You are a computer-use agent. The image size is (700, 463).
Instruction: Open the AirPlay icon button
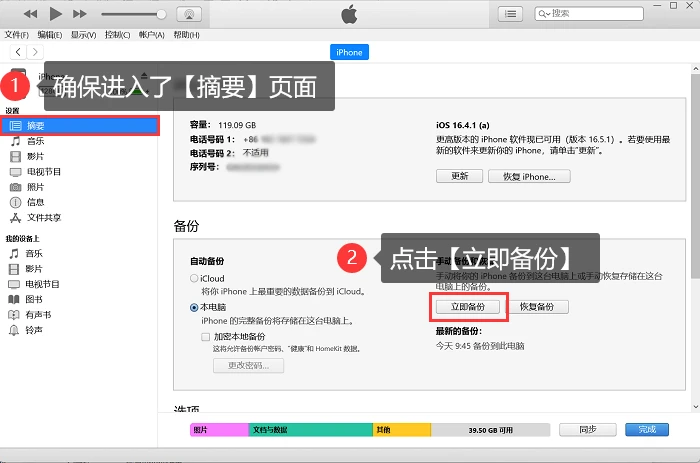[189, 14]
